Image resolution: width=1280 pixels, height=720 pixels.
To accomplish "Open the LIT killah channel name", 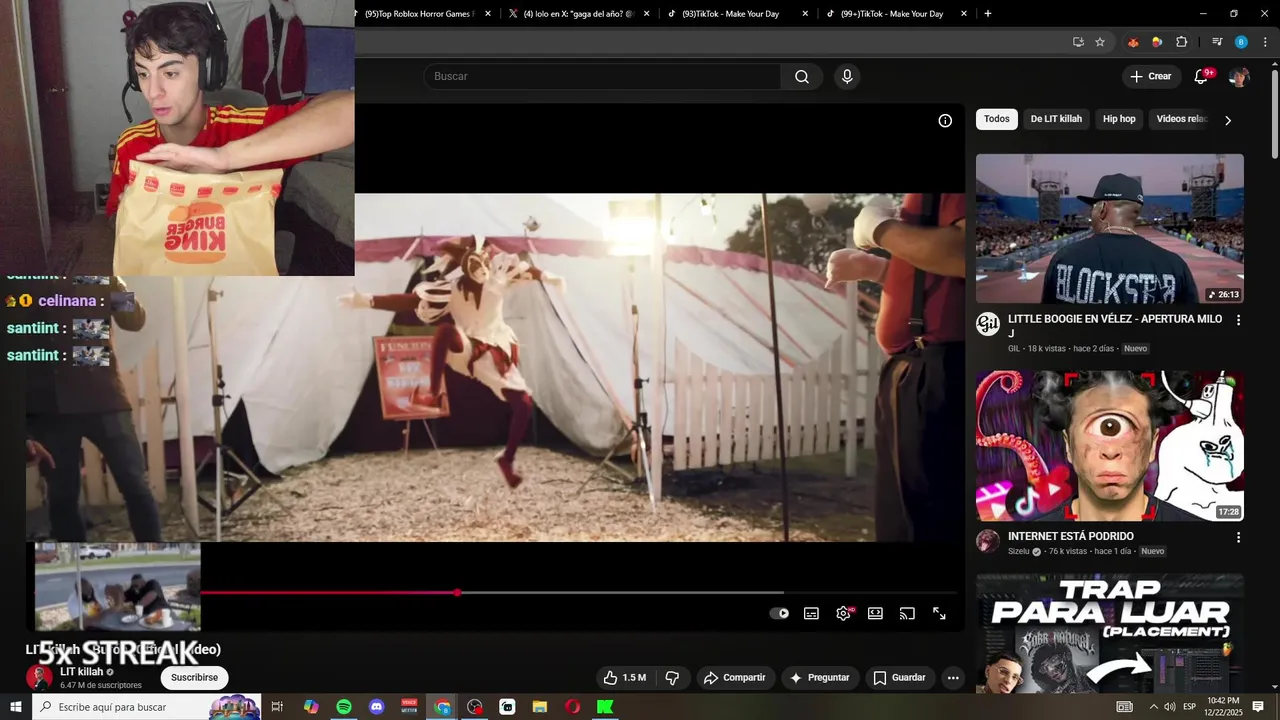I will coord(81,672).
